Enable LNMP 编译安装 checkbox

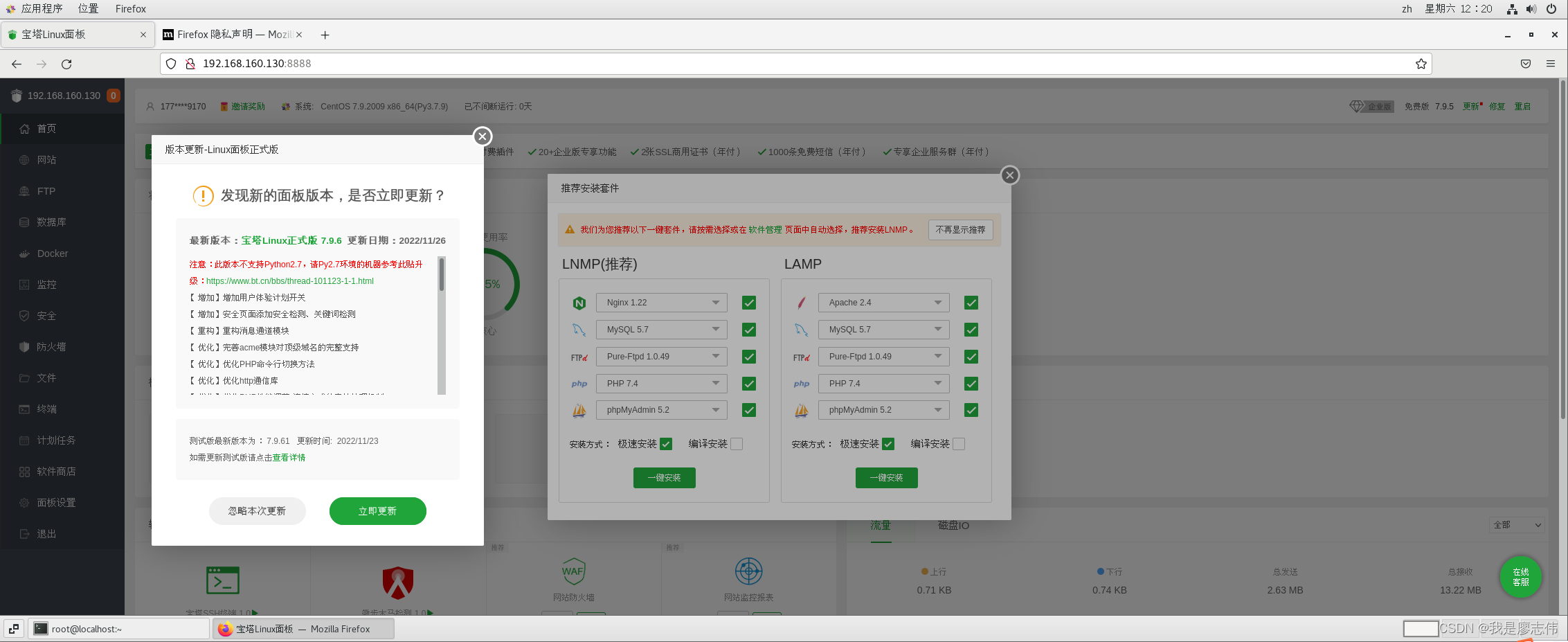tap(737, 444)
